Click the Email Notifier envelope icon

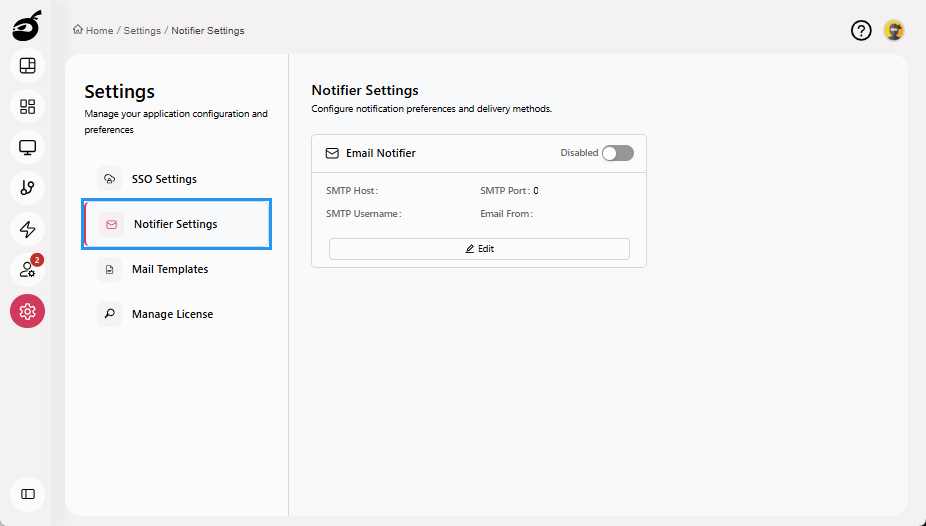(332, 153)
